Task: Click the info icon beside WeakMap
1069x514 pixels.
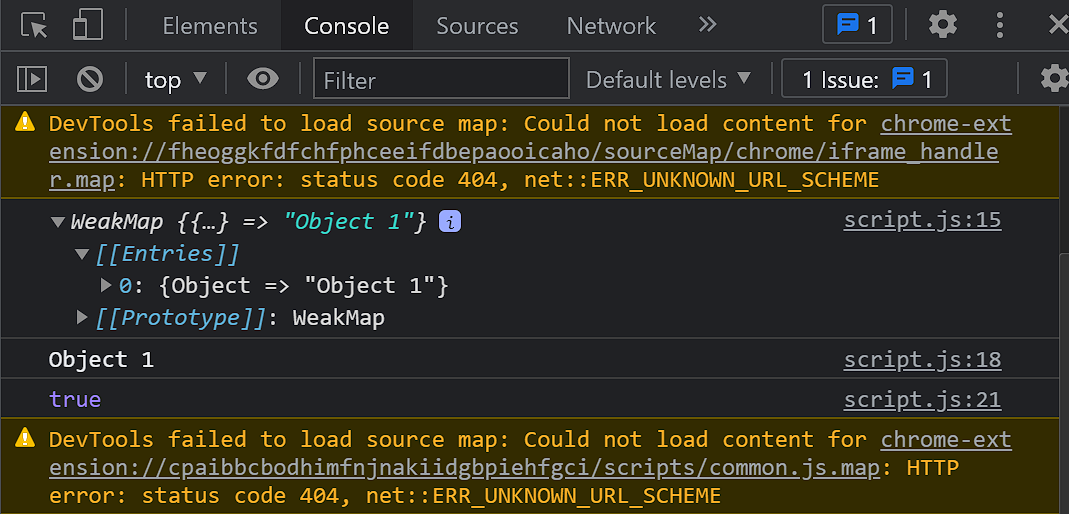Action: tap(450, 222)
